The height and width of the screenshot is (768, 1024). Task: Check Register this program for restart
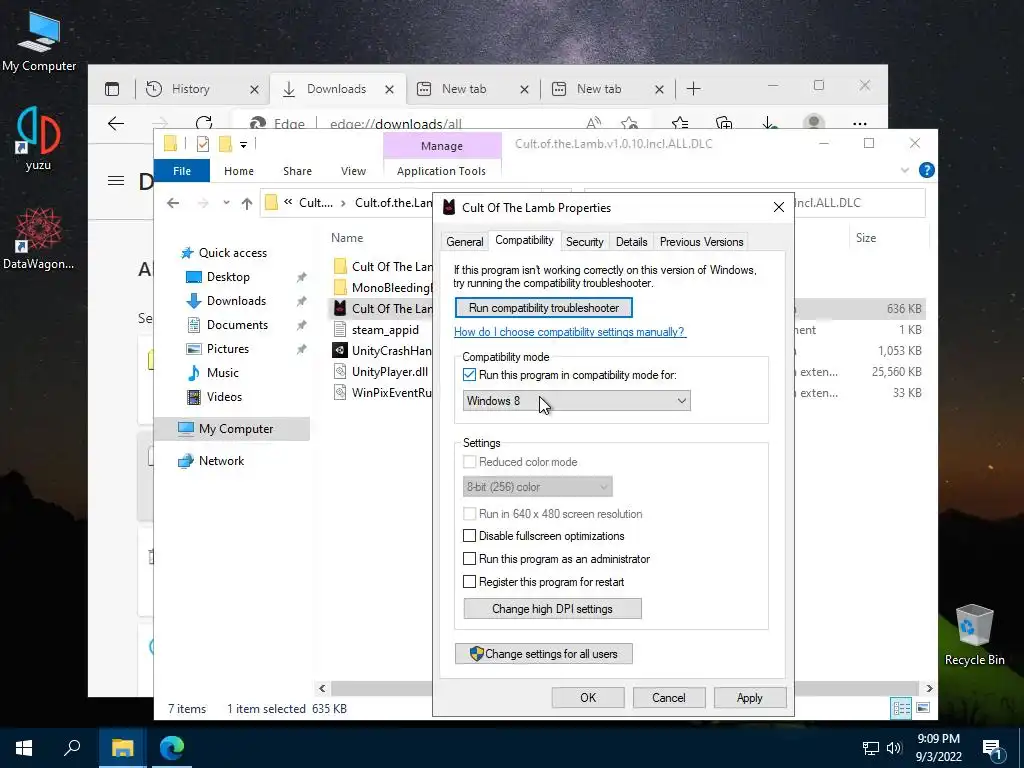point(470,582)
